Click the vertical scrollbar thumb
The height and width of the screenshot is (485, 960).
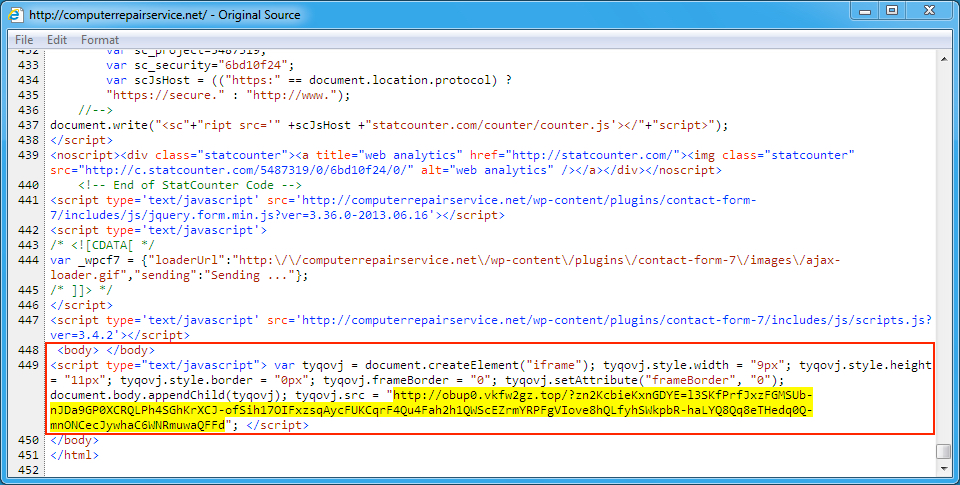click(x=943, y=451)
